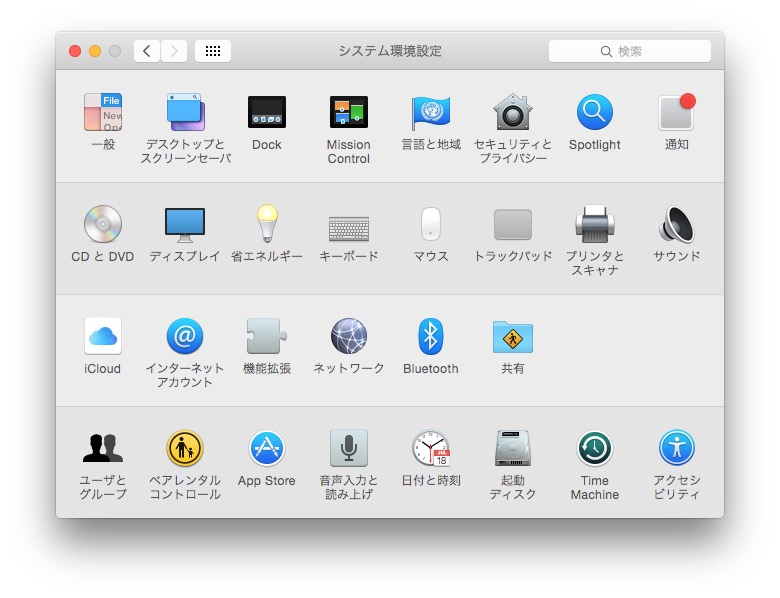
Task: Open ペアレンタルコントロール preferences
Action: pos(185,448)
